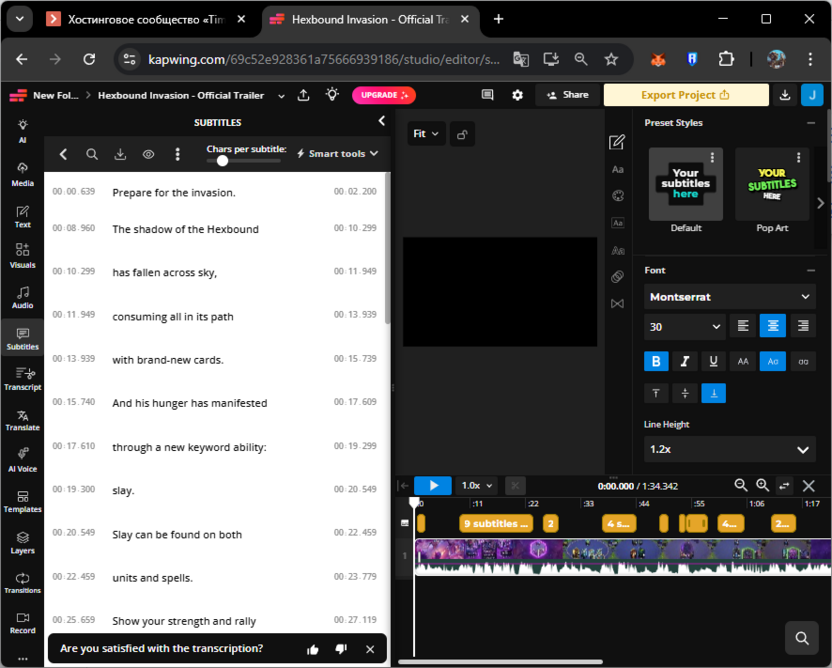The height and width of the screenshot is (668, 832).
Task: Open the project settings gear icon
Action: tap(517, 95)
